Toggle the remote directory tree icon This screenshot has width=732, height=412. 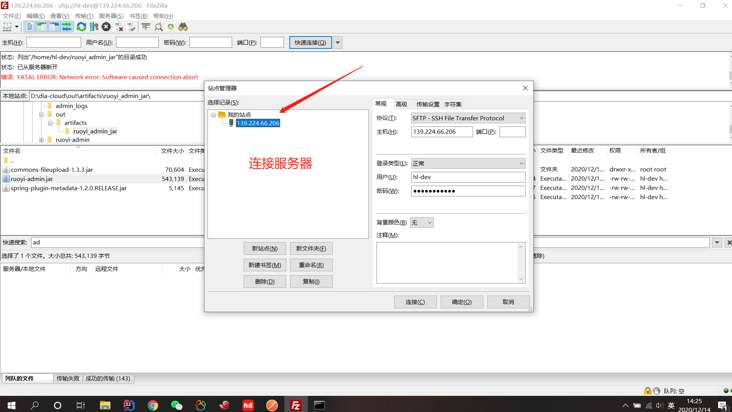tap(54, 27)
